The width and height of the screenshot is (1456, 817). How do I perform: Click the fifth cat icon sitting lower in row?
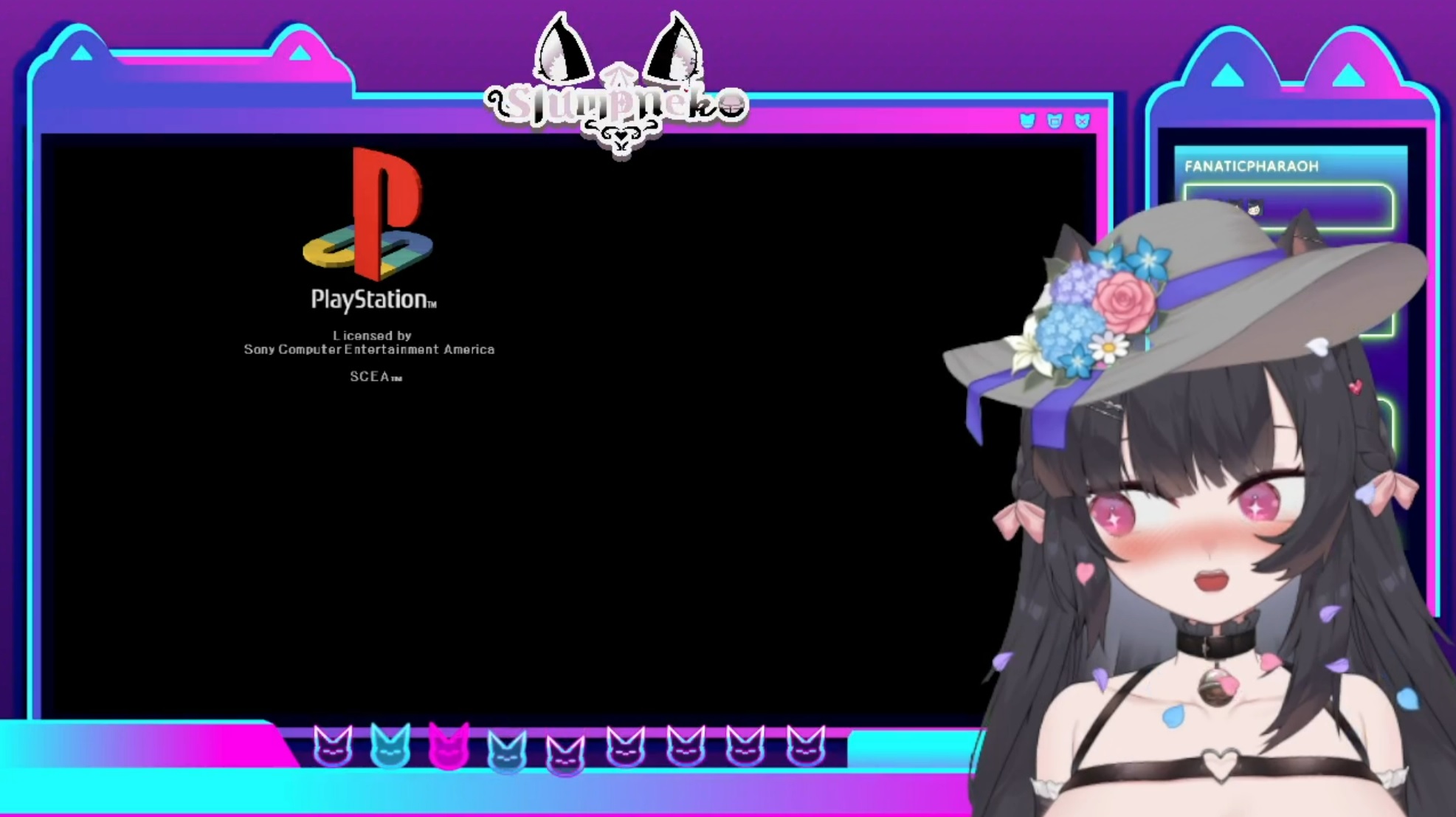click(565, 755)
